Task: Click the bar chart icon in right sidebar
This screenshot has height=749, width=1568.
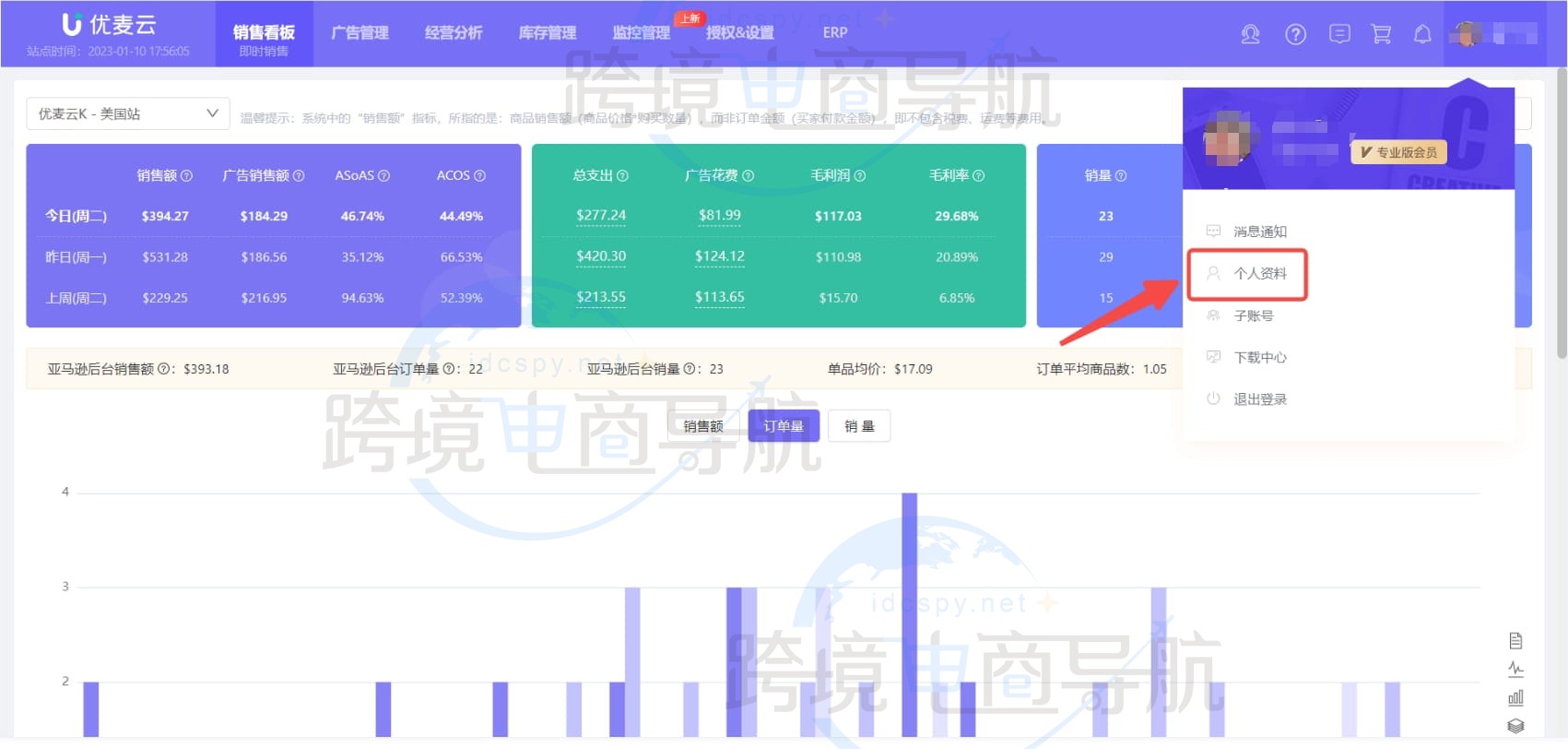Action: [1515, 697]
